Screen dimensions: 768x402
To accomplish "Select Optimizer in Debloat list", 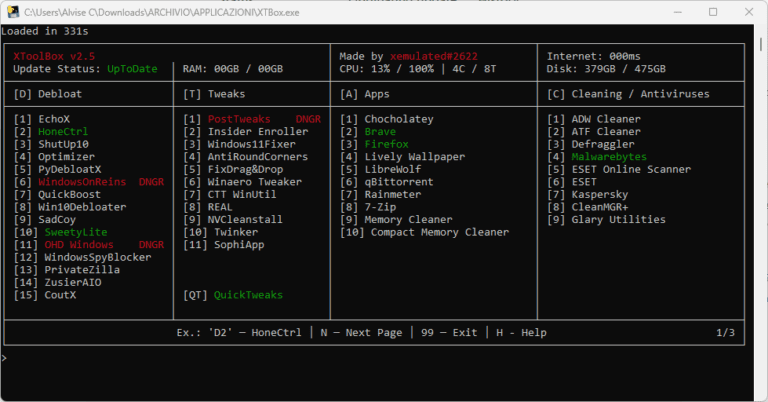I will [x=54, y=157].
